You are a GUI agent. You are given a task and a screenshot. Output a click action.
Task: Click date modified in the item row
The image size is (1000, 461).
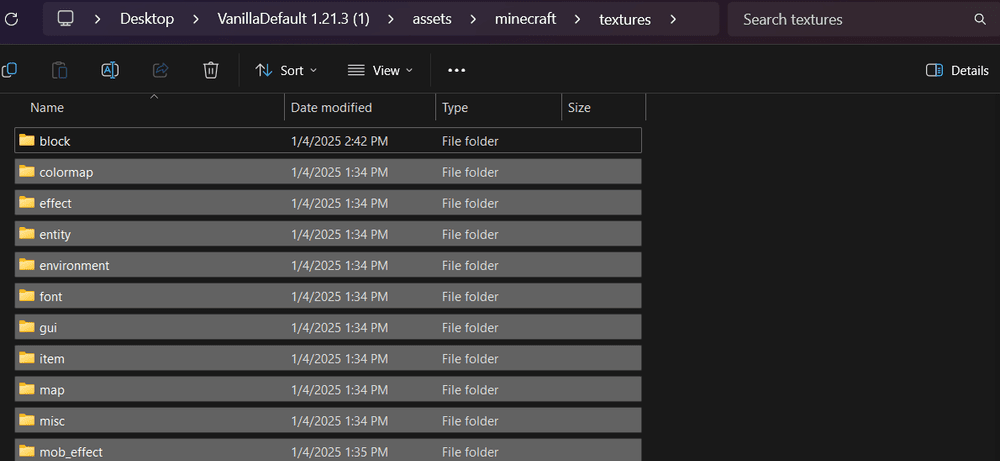coord(339,359)
